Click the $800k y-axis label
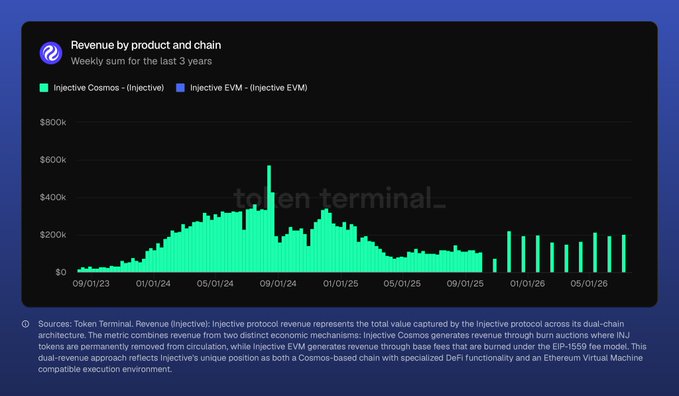 click(x=53, y=123)
